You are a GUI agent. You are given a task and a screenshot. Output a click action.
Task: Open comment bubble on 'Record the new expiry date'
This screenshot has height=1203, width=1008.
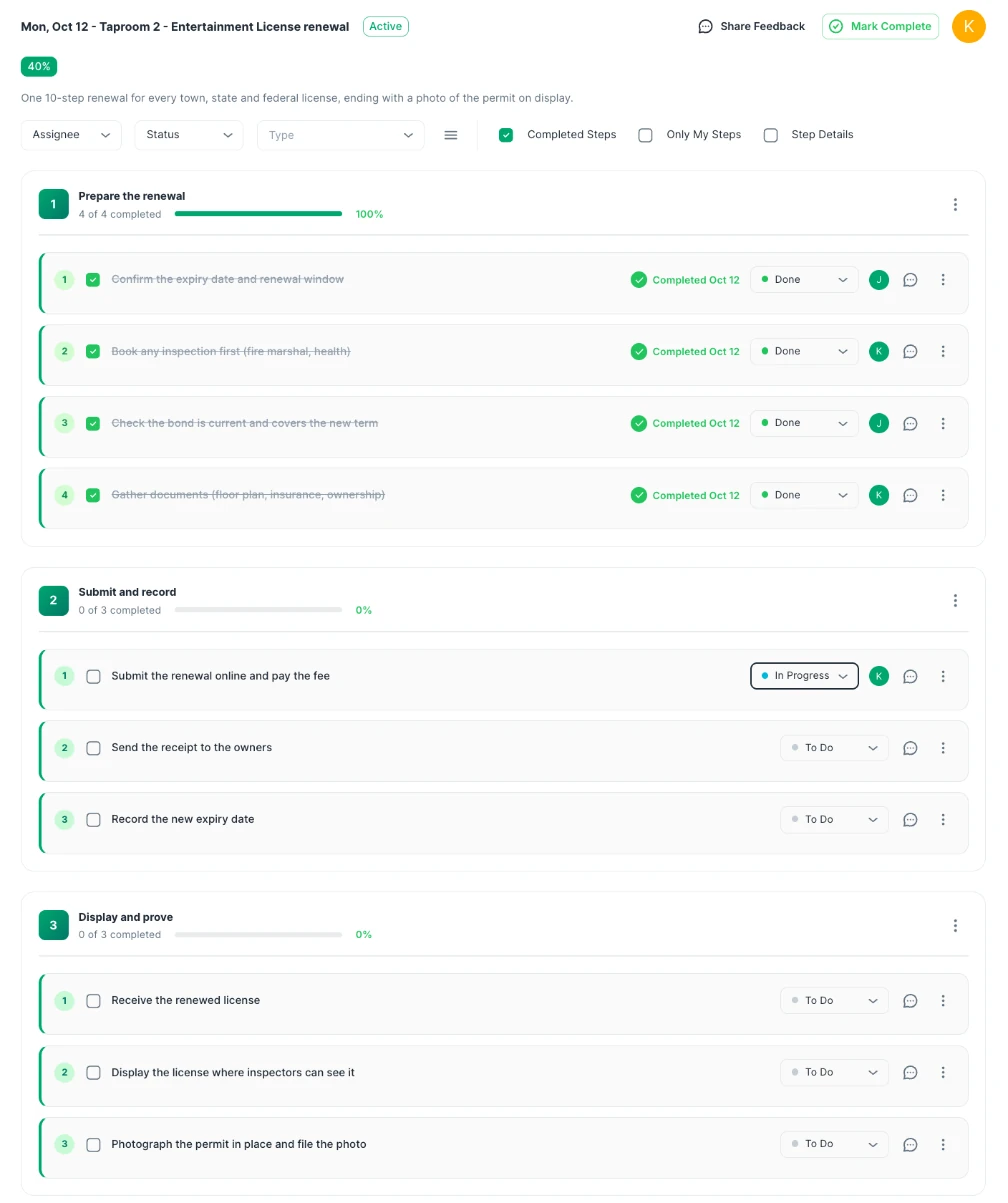pyautogui.click(x=910, y=819)
